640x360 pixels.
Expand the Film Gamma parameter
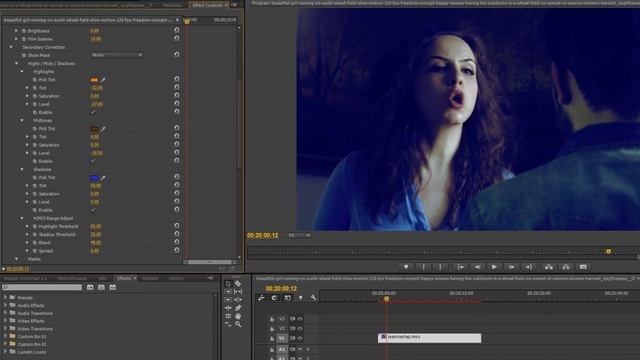click(x=16, y=39)
